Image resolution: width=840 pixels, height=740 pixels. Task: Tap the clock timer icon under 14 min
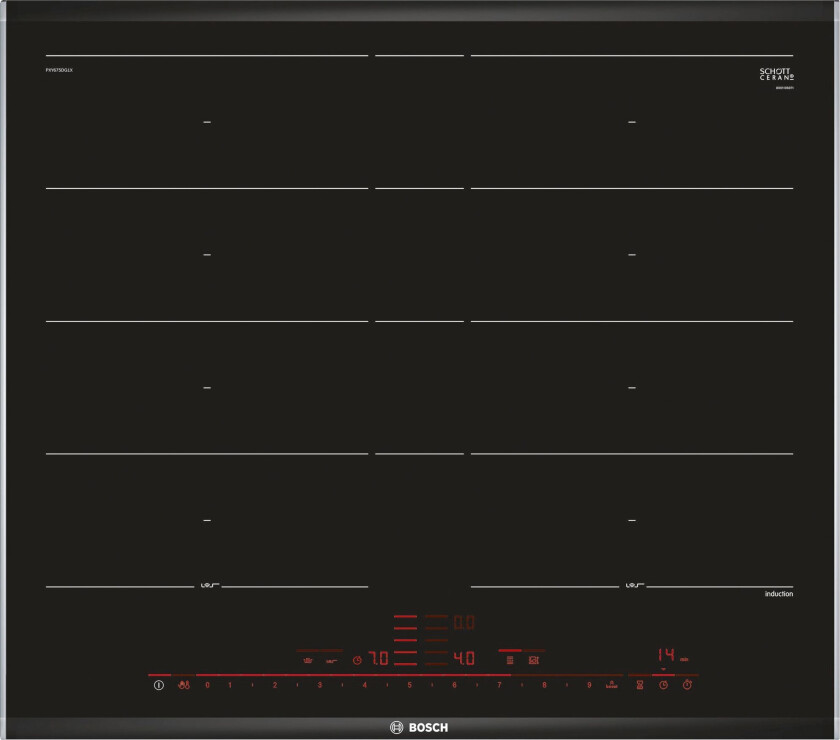(663, 685)
